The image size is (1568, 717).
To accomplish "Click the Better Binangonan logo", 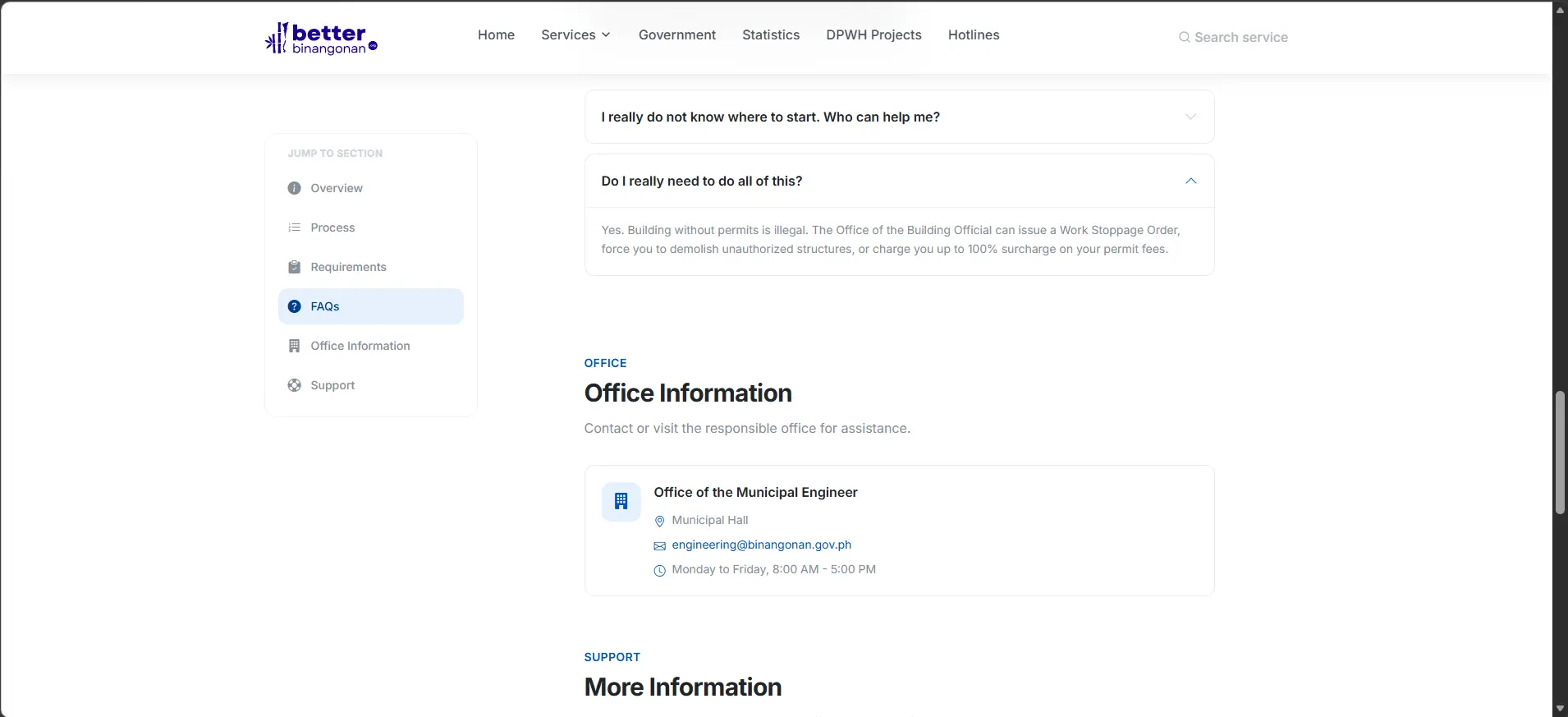I will click(321, 38).
